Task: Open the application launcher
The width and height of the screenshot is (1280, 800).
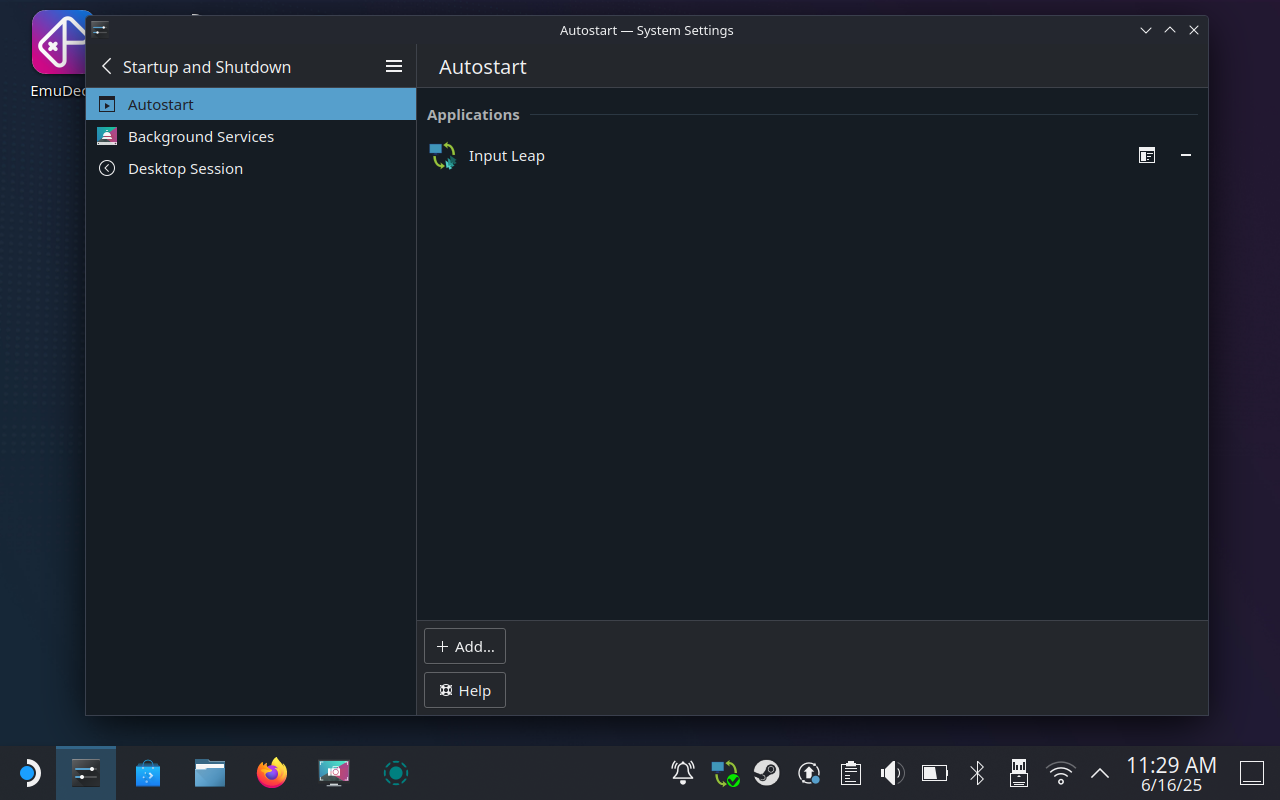Action: tap(30, 773)
